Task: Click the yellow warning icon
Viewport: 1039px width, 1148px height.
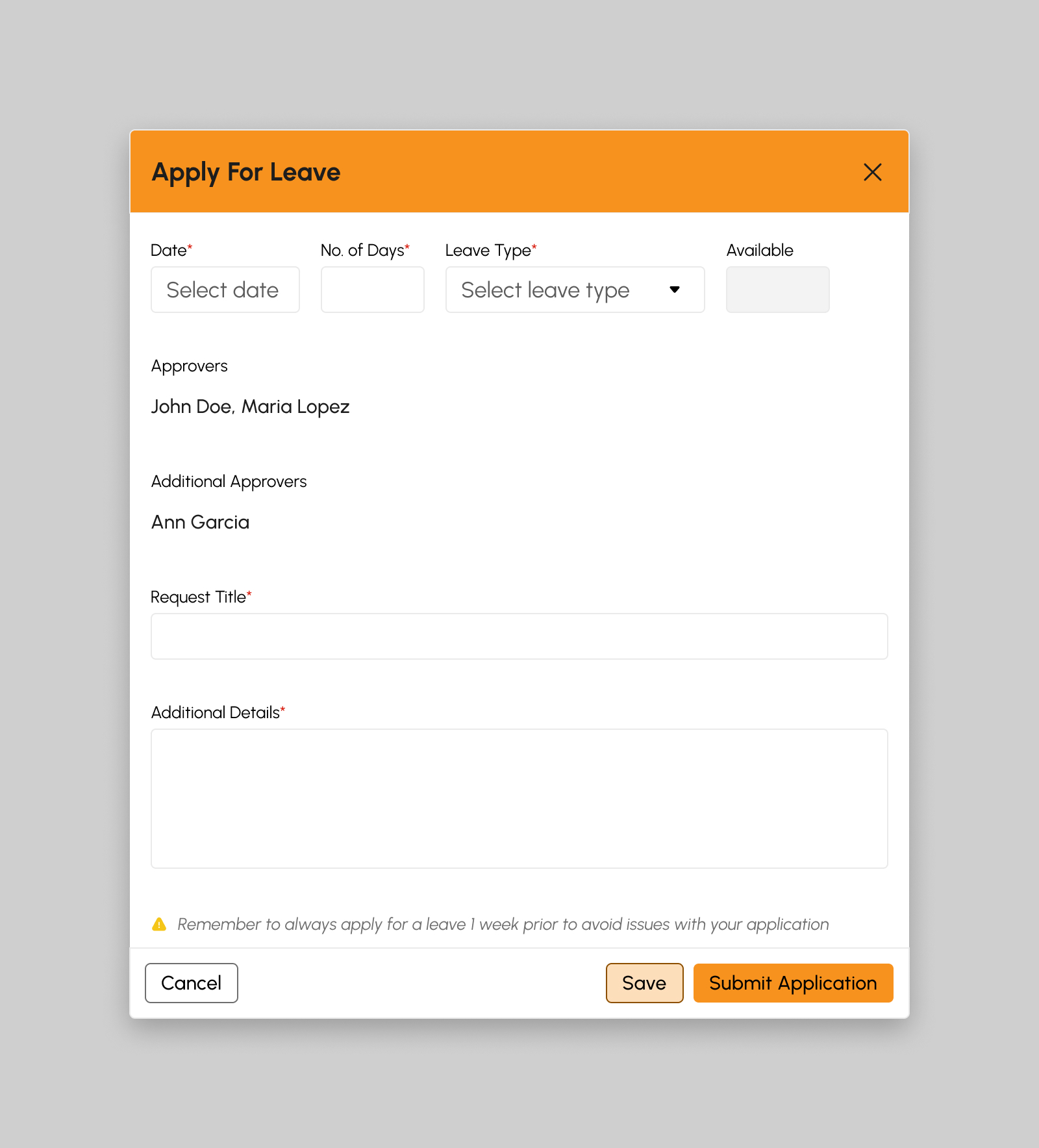Action: [159, 924]
